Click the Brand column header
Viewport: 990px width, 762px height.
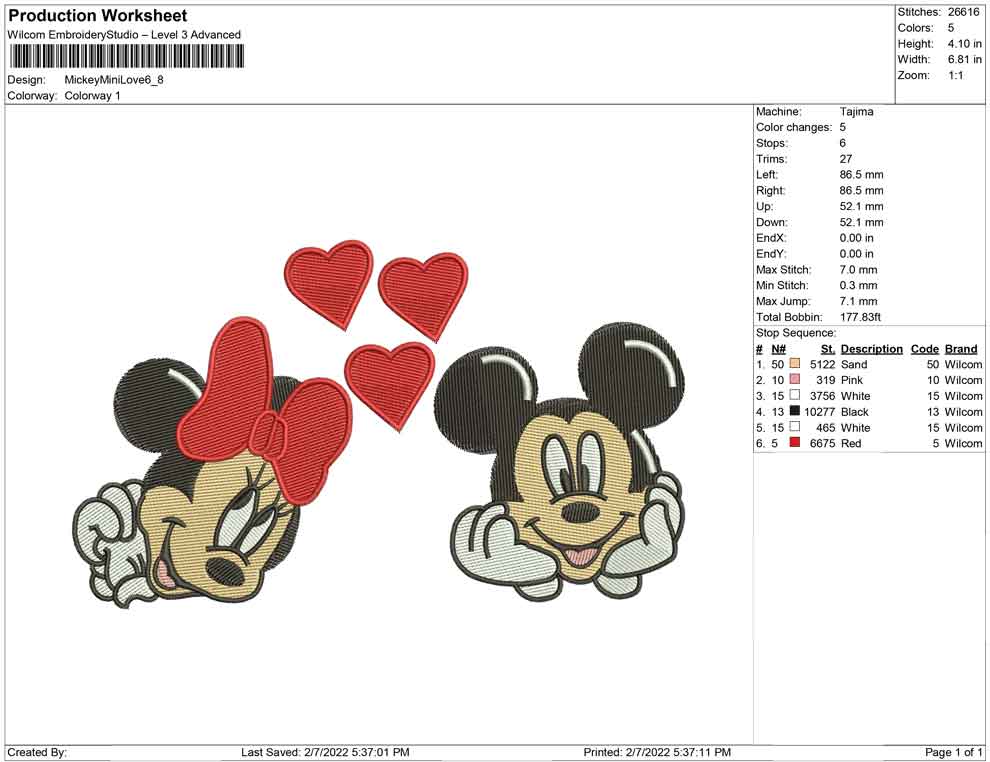pyautogui.click(x=961, y=349)
